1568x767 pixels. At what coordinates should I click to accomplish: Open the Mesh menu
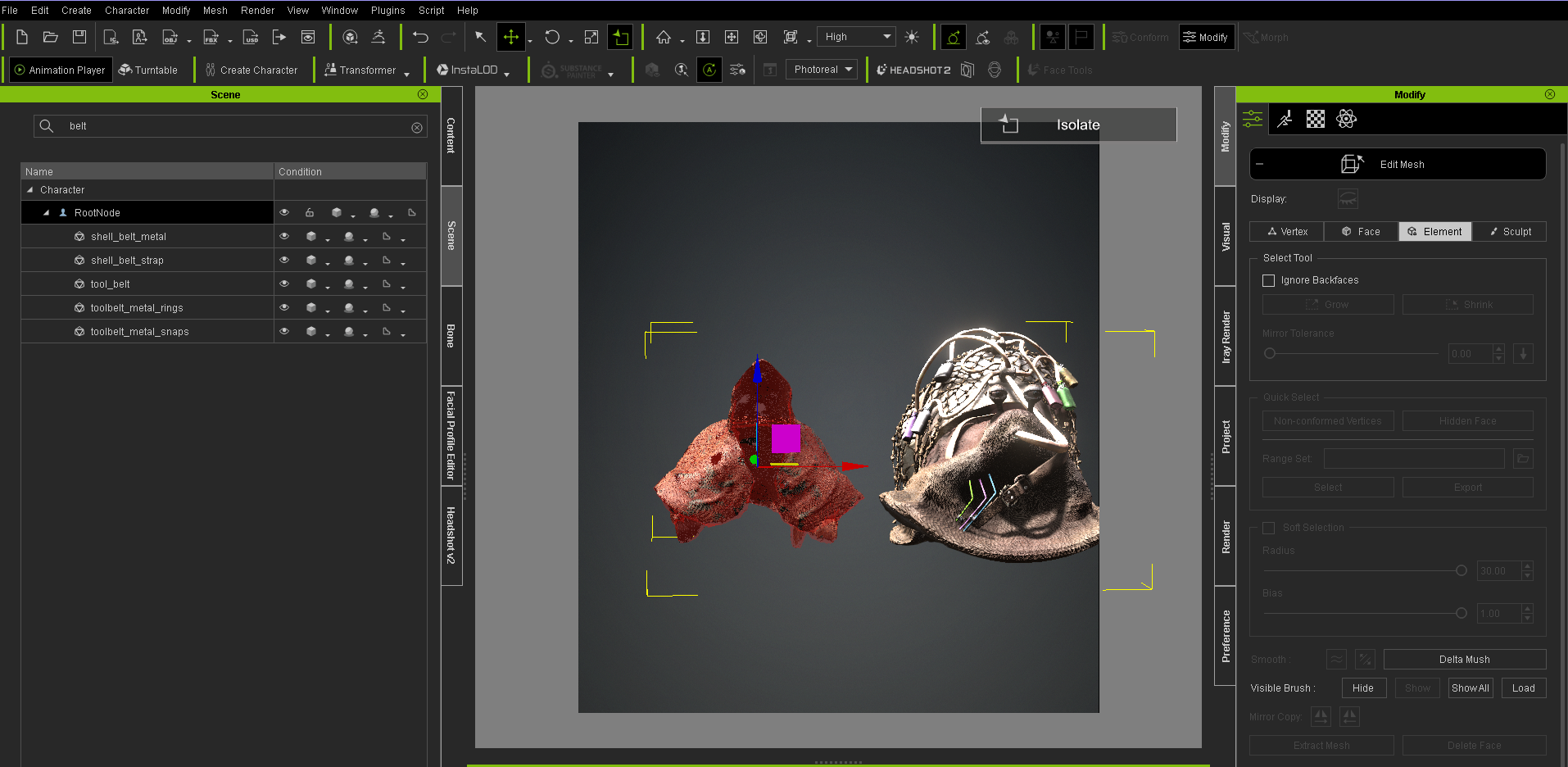(x=215, y=11)
